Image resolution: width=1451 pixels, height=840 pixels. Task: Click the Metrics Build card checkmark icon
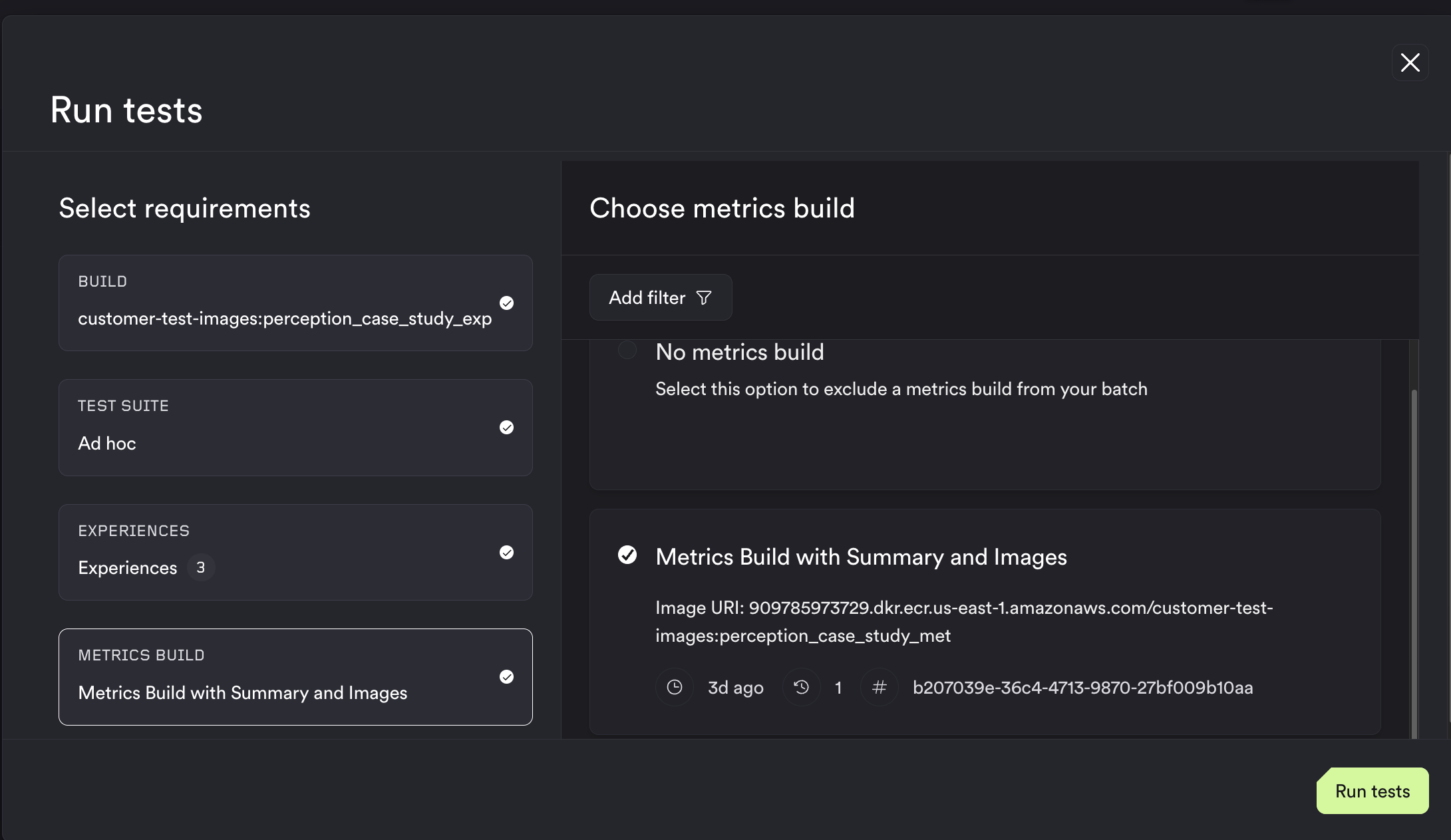pos(506,676)
